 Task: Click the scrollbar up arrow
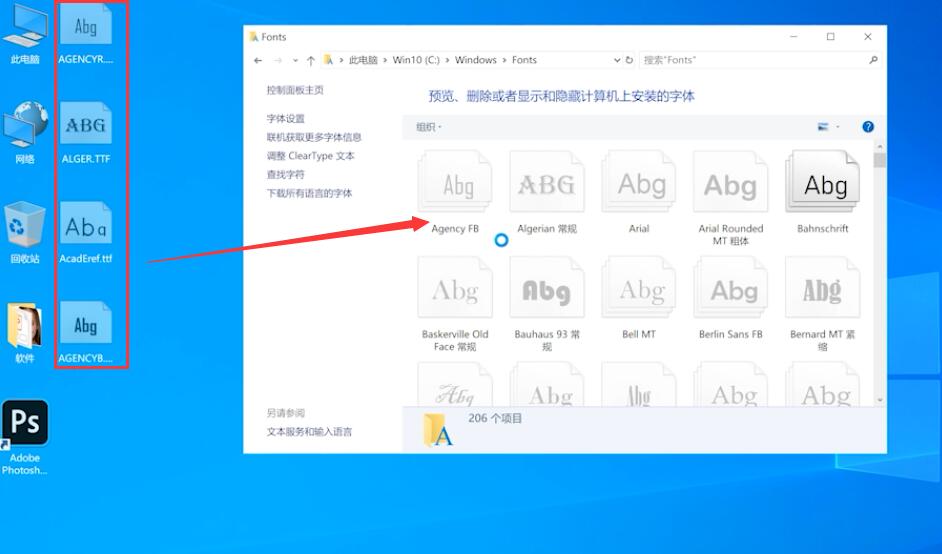point(880,146)
